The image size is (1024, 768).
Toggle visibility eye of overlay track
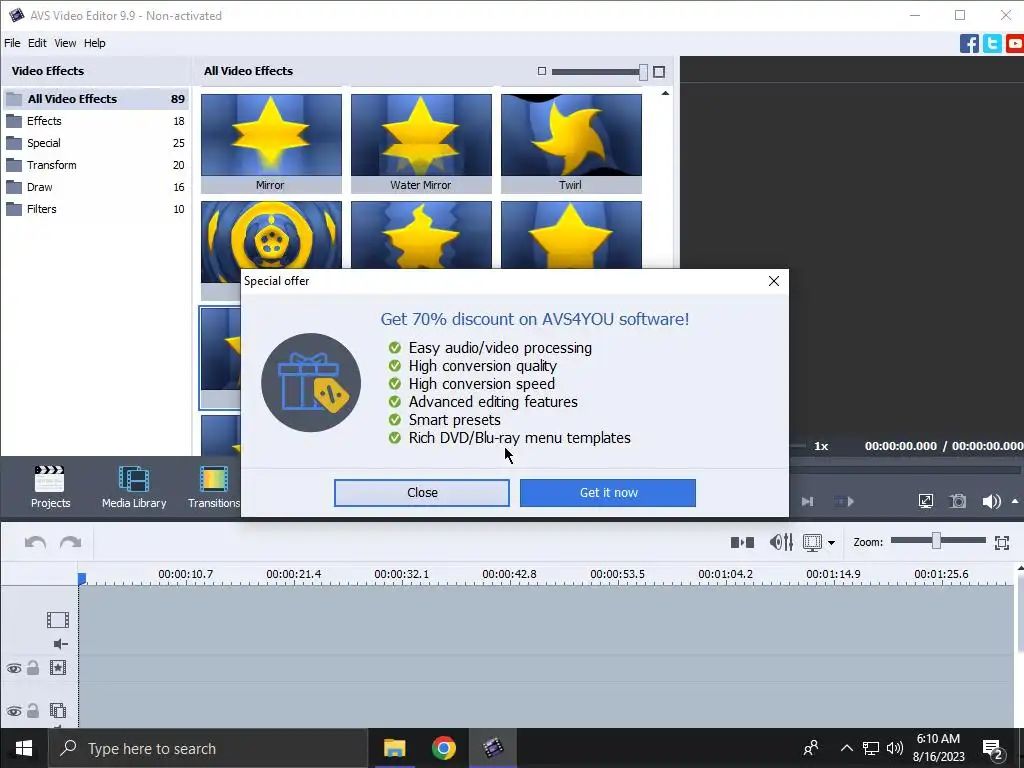(14, 711)
